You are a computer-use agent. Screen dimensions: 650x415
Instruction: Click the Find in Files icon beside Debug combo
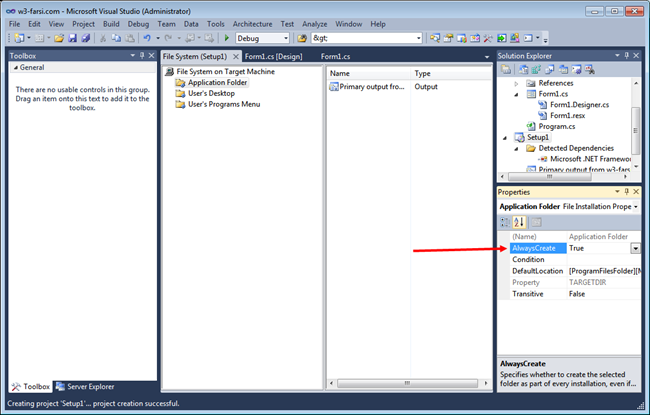tap(302, 38)
